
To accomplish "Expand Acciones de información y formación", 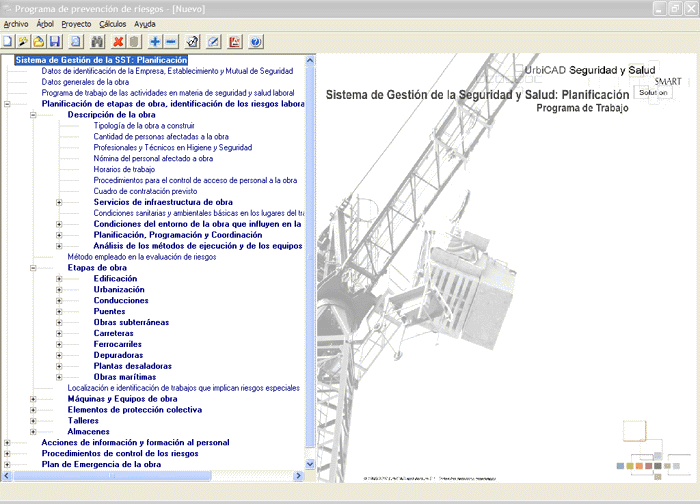I will coord(7,443).
